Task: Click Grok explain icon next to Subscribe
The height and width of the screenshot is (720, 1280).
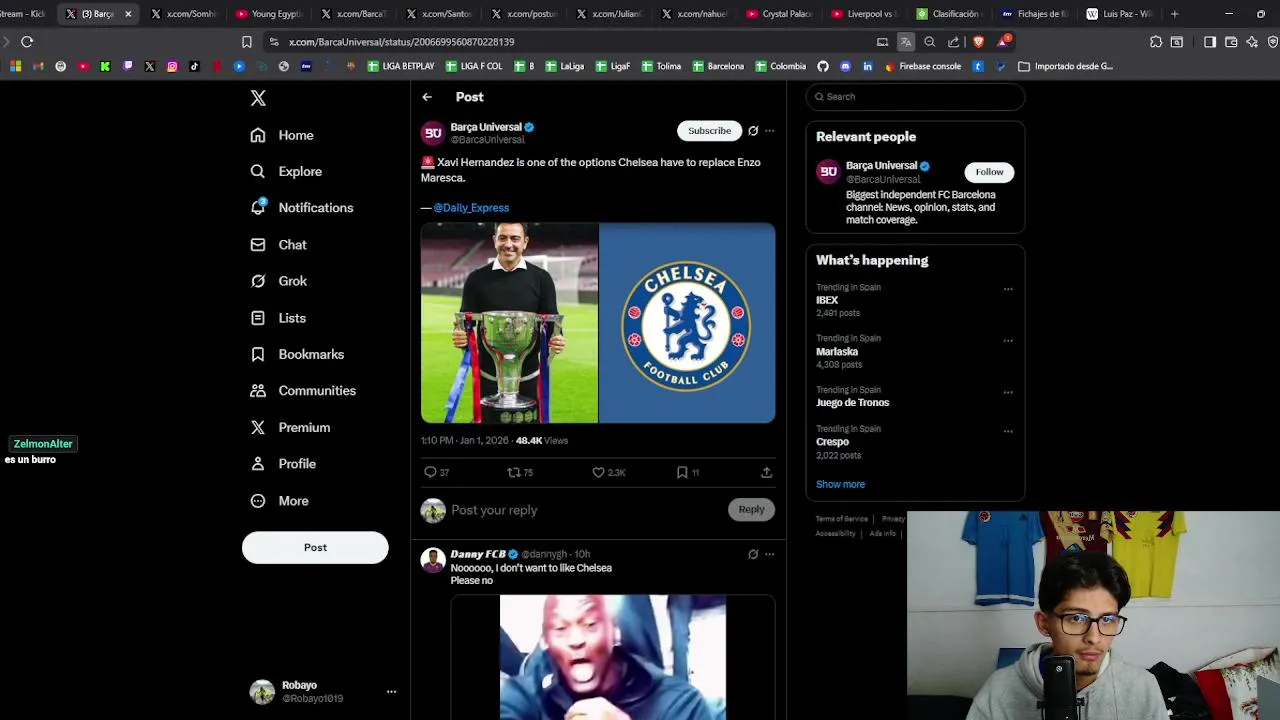Action: 753,131
